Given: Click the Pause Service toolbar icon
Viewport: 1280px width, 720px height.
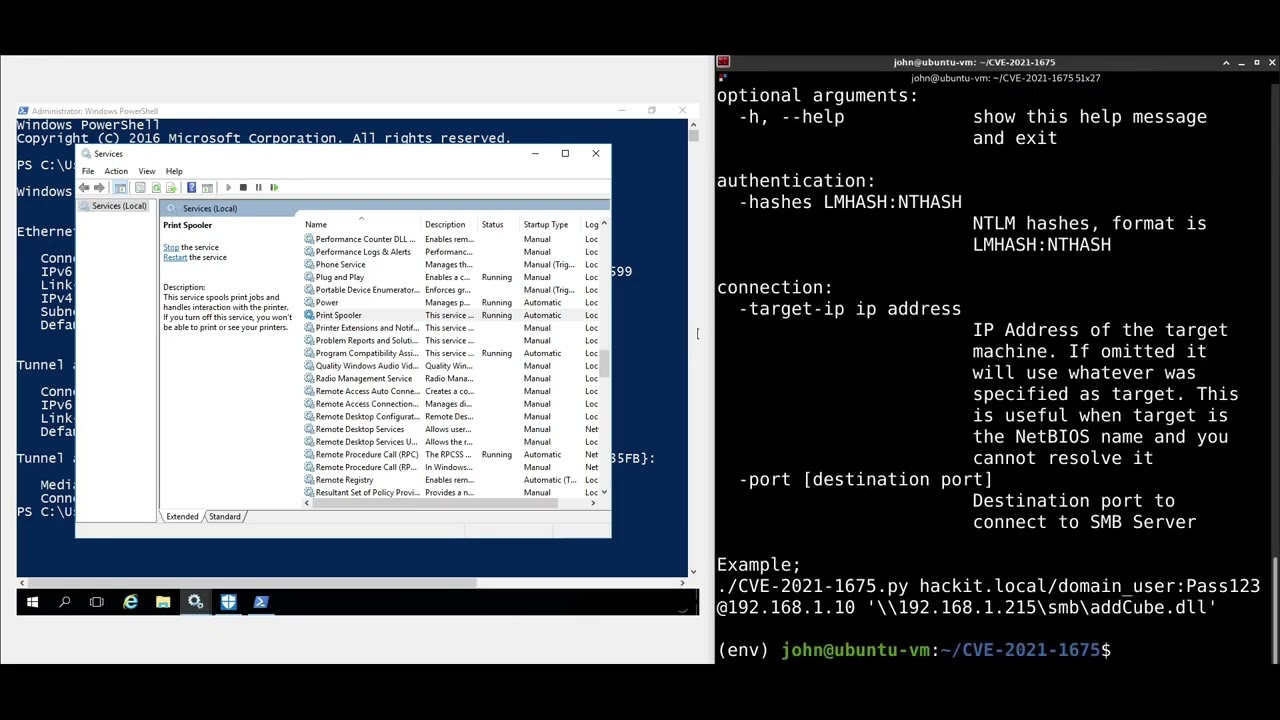Looking at the screenshot, I should tap(258, 188).
